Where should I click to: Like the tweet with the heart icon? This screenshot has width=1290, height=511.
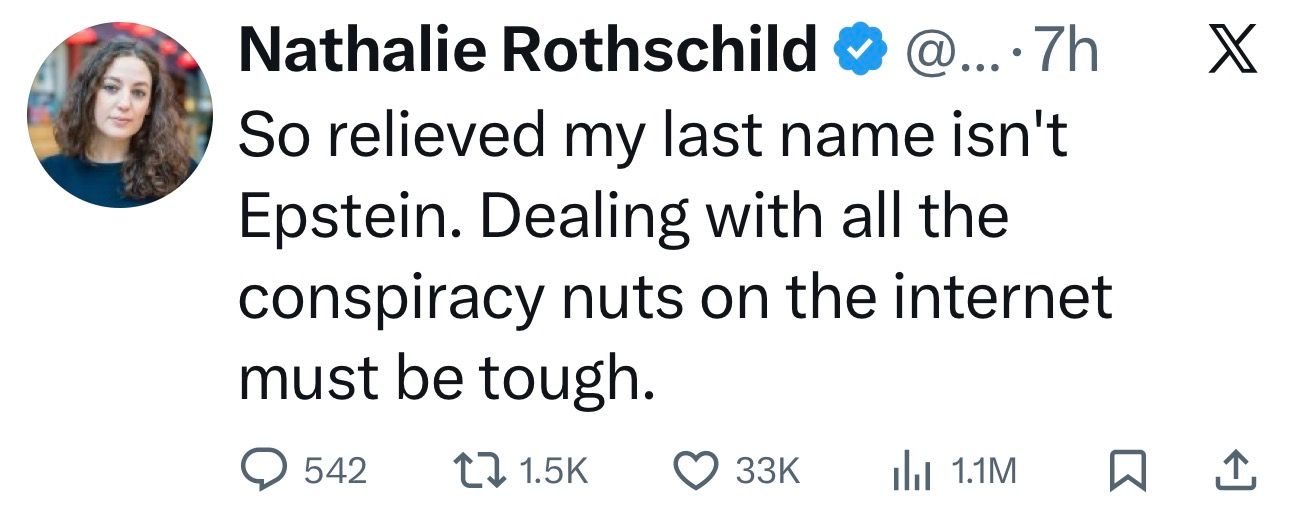[x=697, y=470]
